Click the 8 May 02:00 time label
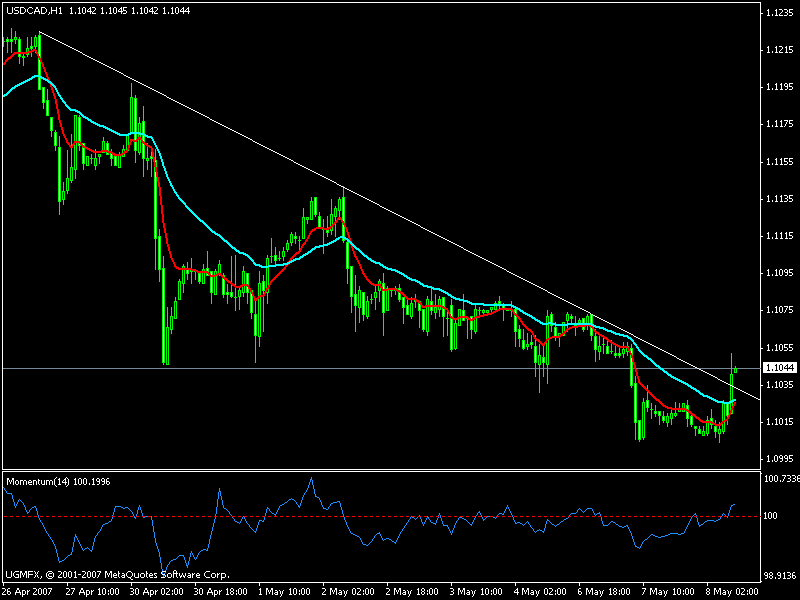800x600 pixels. [733, 591]
